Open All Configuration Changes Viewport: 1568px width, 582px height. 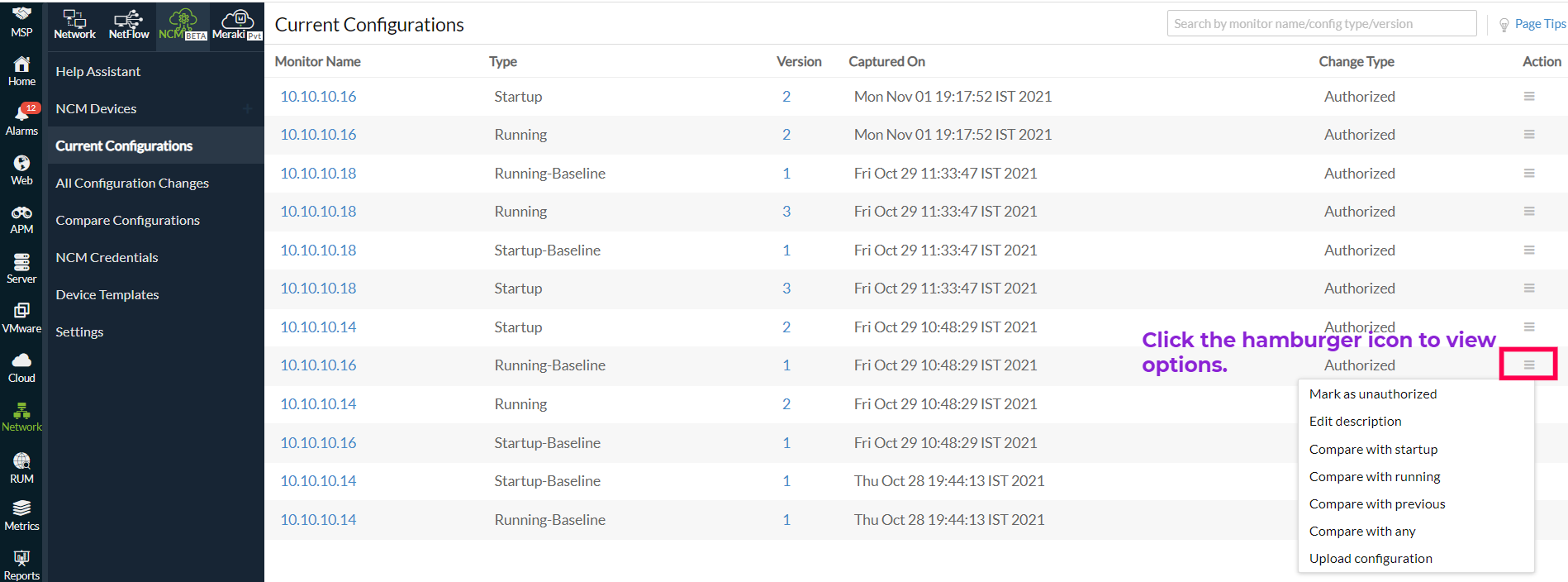pyautogui.click(x=132, y=183)
